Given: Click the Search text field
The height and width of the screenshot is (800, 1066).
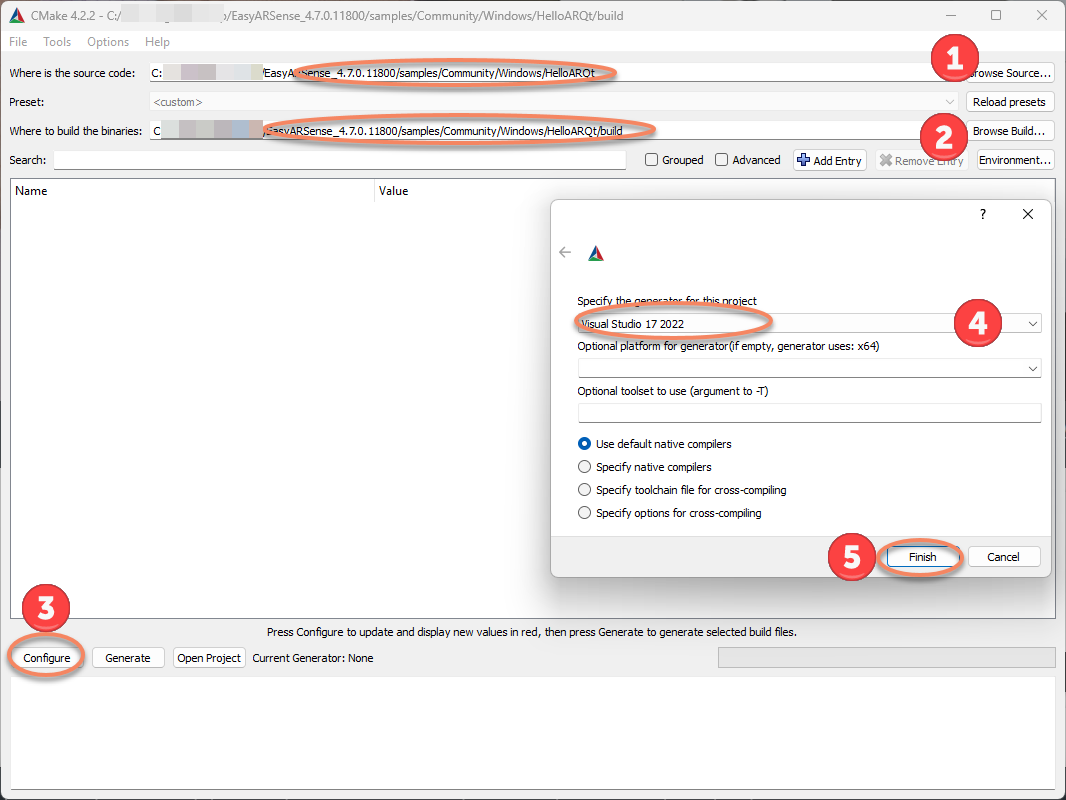Looking at the screenshot, I should 339,160.
